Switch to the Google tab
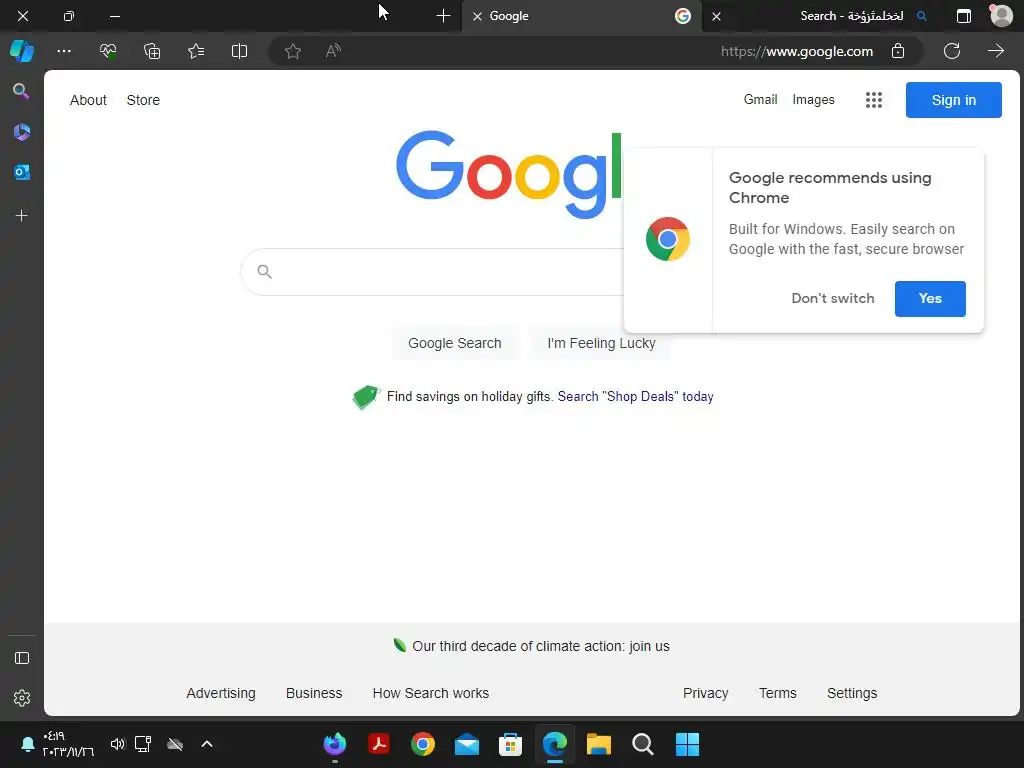Viewport: 1024px width, 768px height. point(581,16)
